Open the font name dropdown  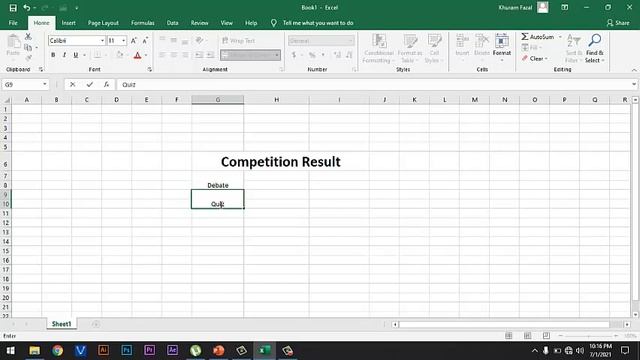(102, 41)
